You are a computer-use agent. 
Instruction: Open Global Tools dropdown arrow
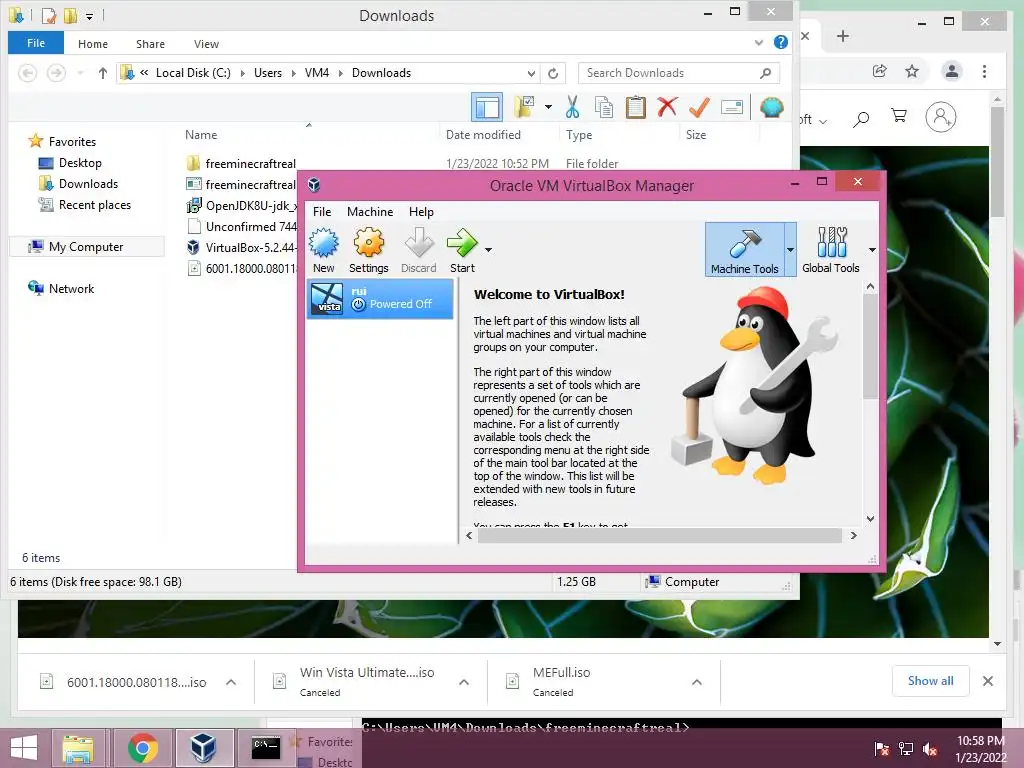pyautogui.click(x=872, y=250)
